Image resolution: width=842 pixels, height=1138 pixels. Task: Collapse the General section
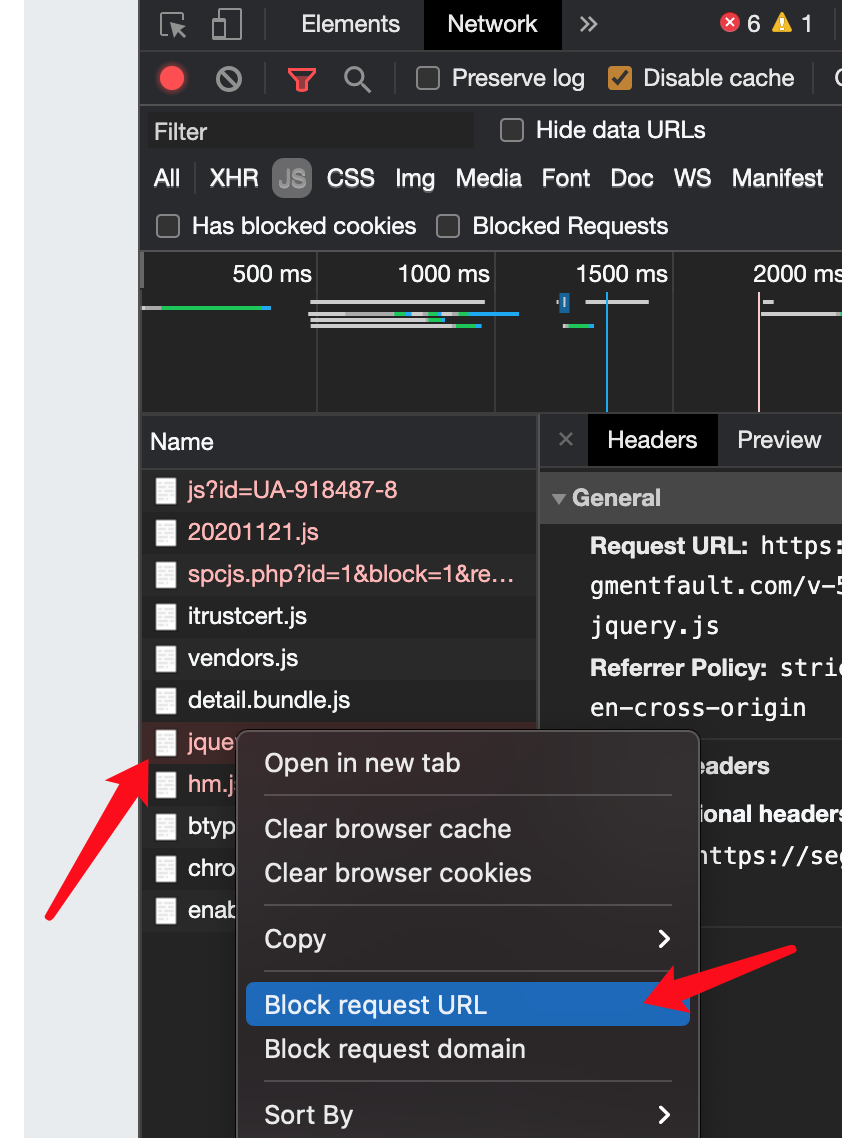[x=559, y=498]
